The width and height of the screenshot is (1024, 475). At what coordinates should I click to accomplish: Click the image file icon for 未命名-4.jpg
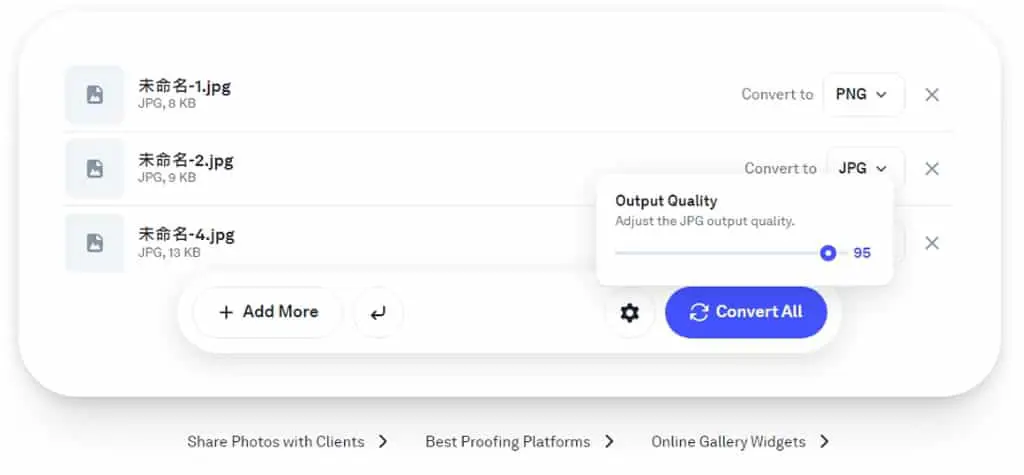(x=95, y=243)
